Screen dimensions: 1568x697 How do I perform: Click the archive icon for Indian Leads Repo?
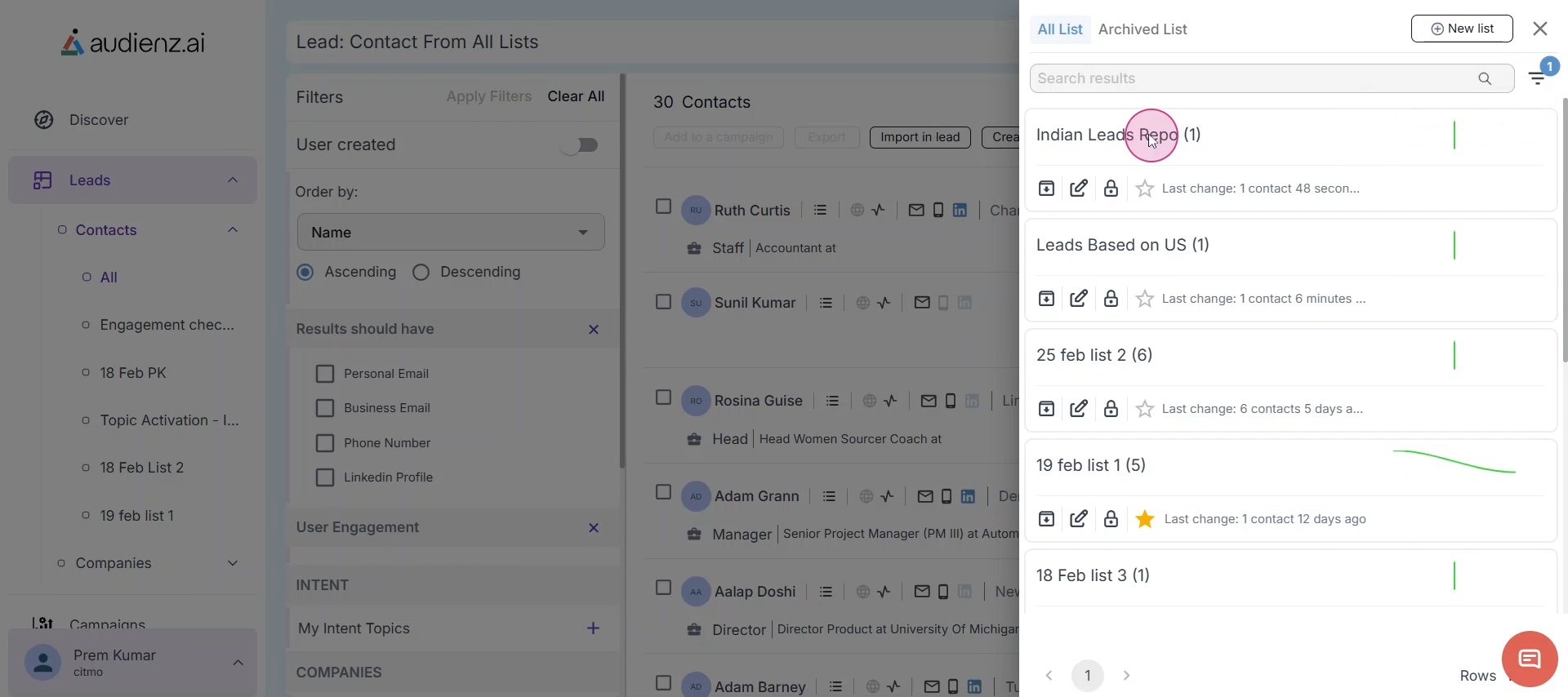pyautogui.click(x=1046, y=189)
